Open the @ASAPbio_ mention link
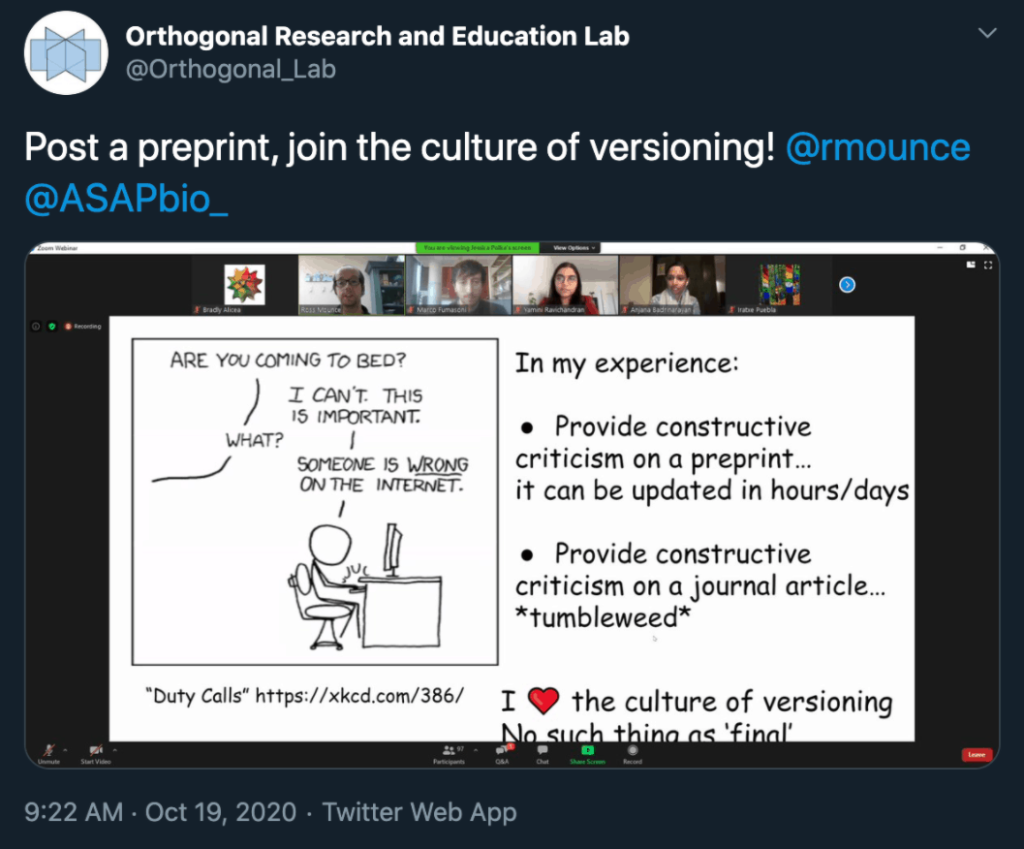Viewport: 1024px width, 849px height. coord(126,197)
